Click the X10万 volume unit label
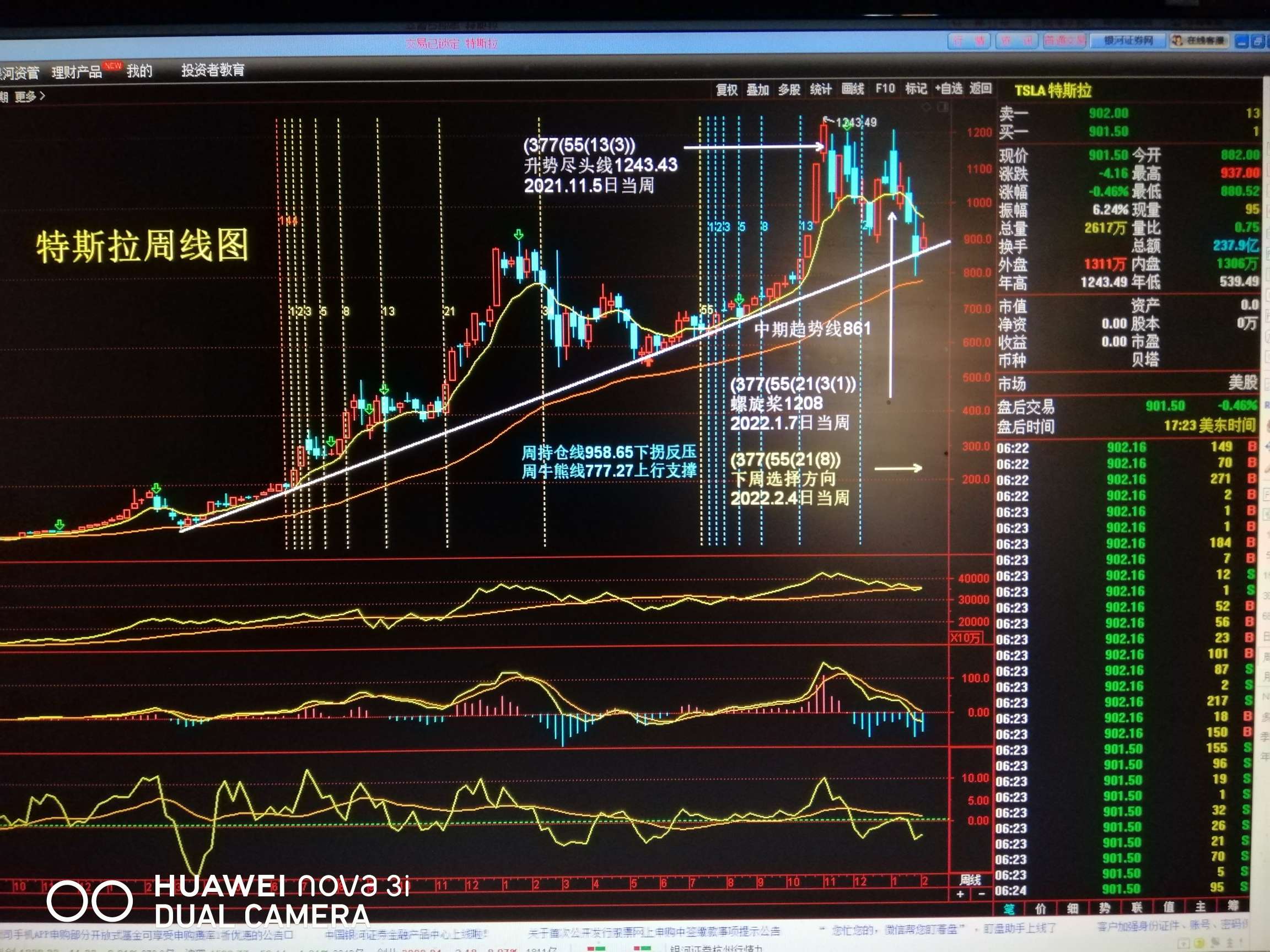1270x952 pixels. [x=966, y=638]
